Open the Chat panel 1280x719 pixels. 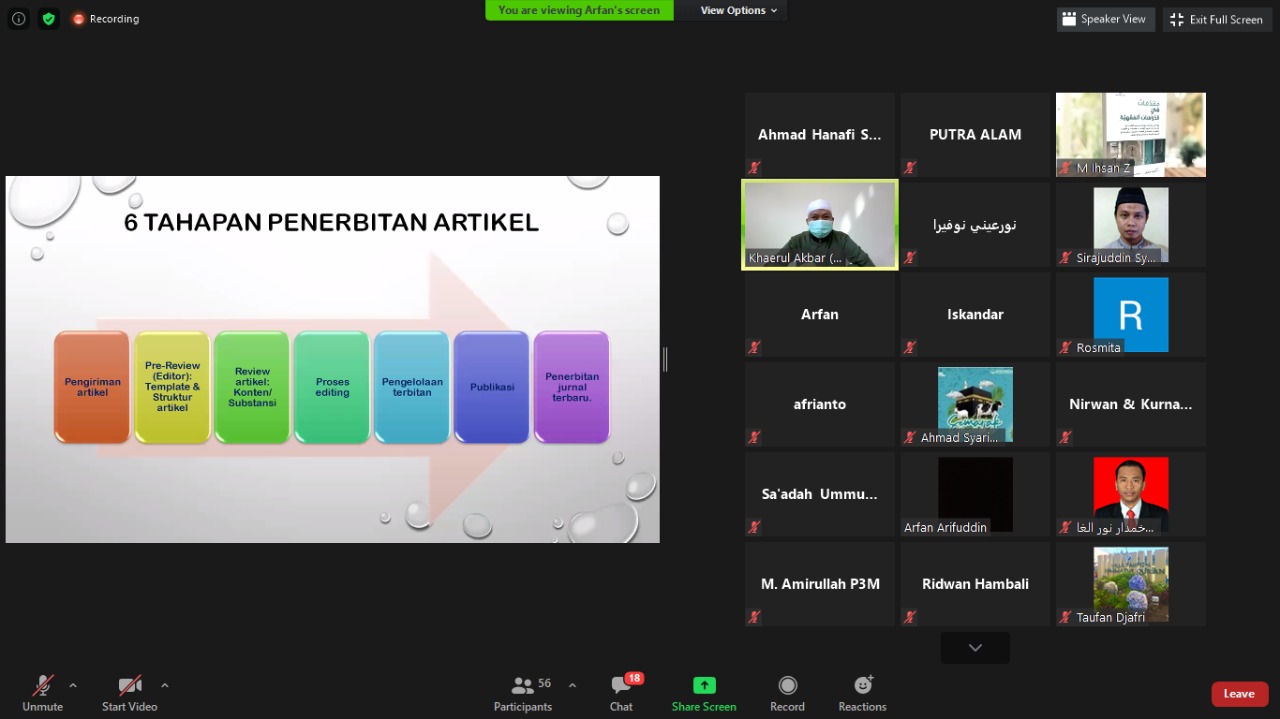pos(621,693)
